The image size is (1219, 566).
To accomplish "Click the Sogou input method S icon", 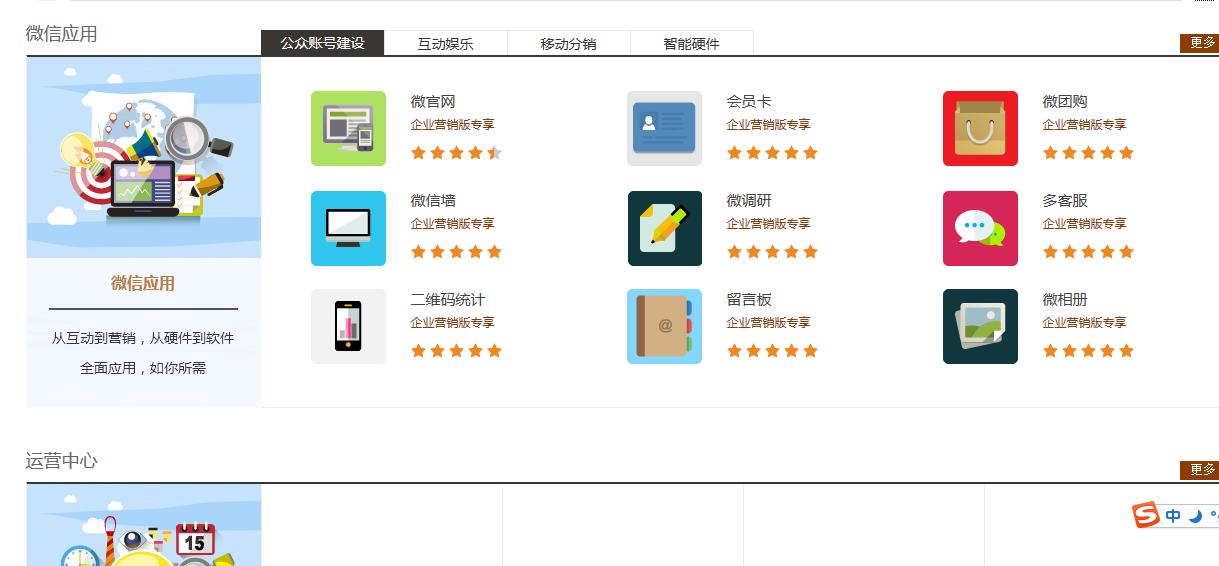I will [x=1146, y=515].
